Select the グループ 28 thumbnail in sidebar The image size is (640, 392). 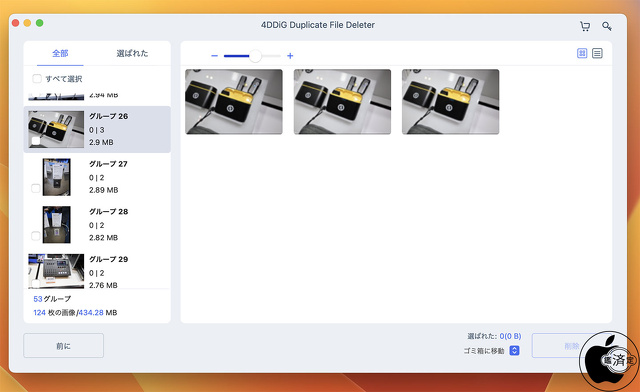coord(56,225)
